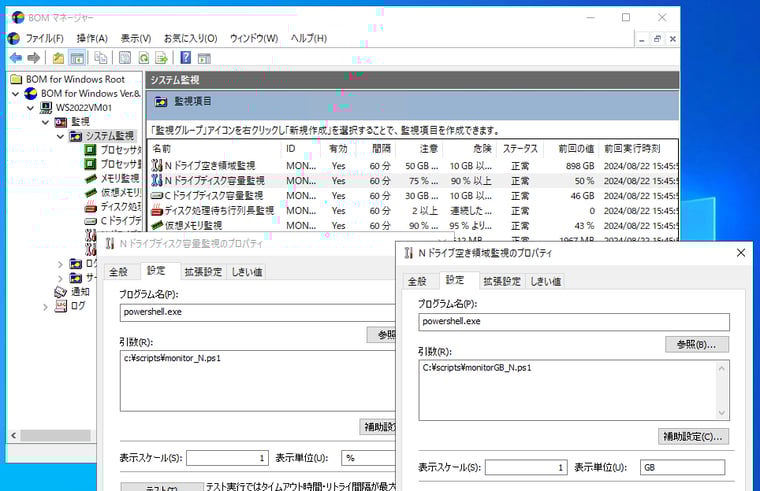Click arguments box containing monitor_N.ps1

pos(258,381)
